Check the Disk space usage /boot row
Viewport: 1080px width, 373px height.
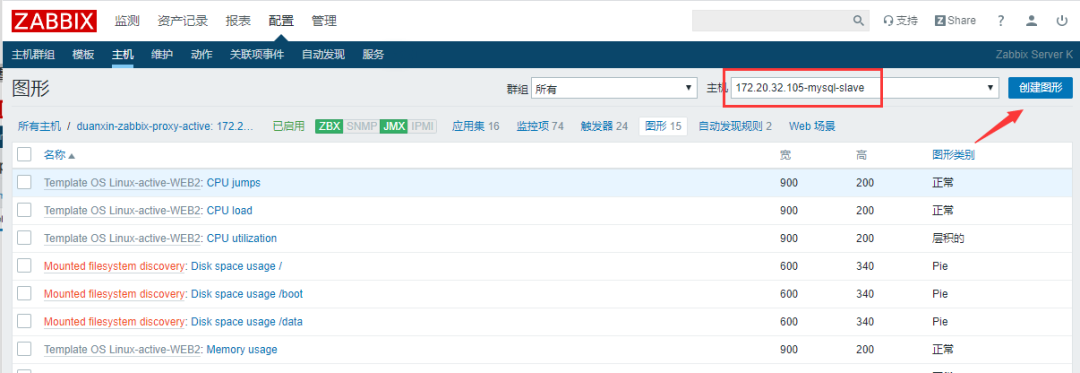(25, 293)
